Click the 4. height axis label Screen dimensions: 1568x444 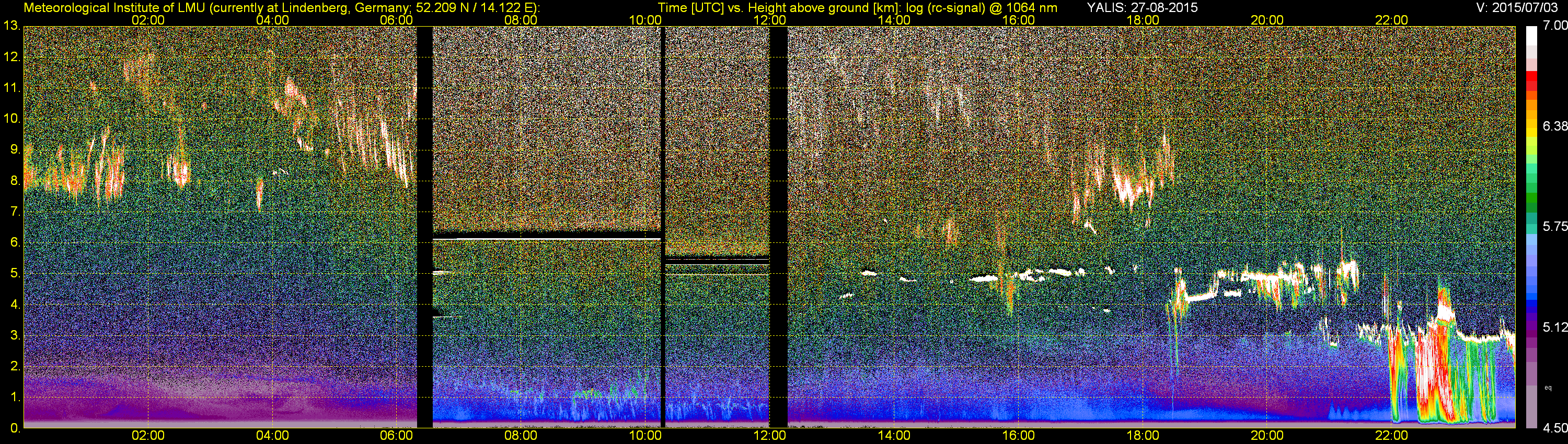[x=15, y=305]
